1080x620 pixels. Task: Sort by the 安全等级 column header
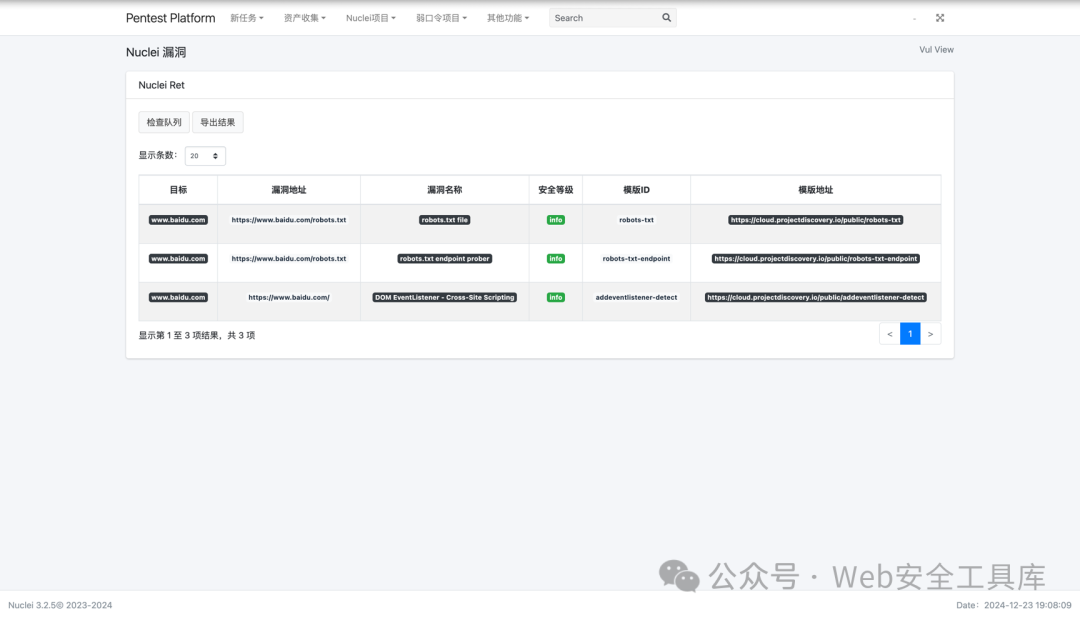[556, 189]
